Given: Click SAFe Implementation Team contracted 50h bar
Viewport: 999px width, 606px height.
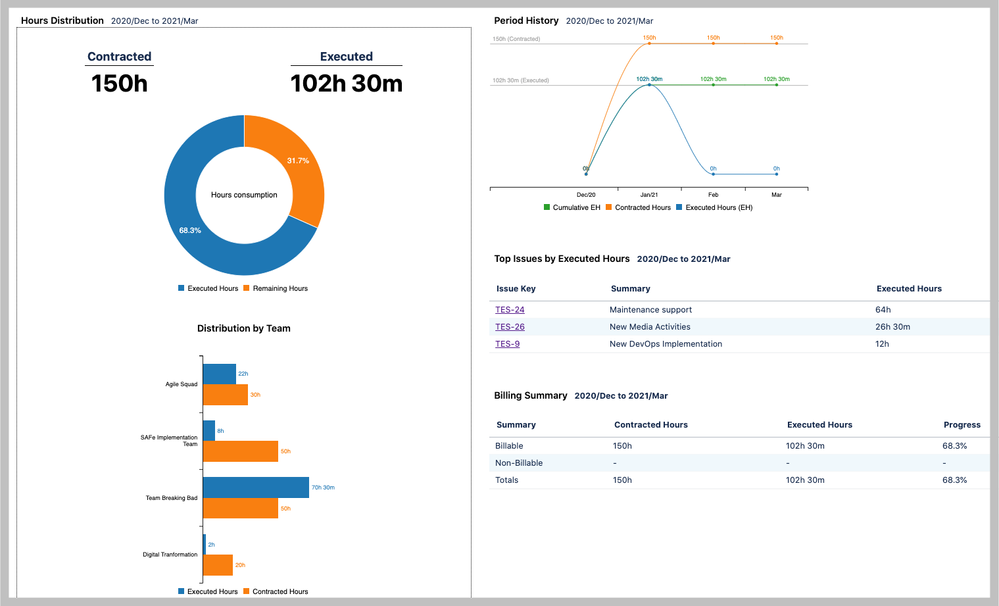Looking at the screenshot, I should coord(241,451).
